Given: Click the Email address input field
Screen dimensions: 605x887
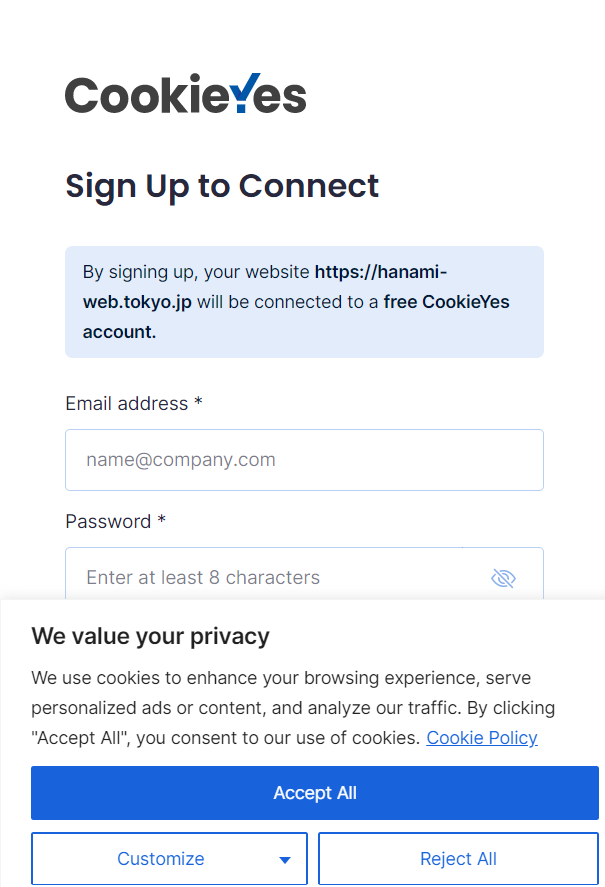Looking at the screenshot, I should [x=304, y=460].
